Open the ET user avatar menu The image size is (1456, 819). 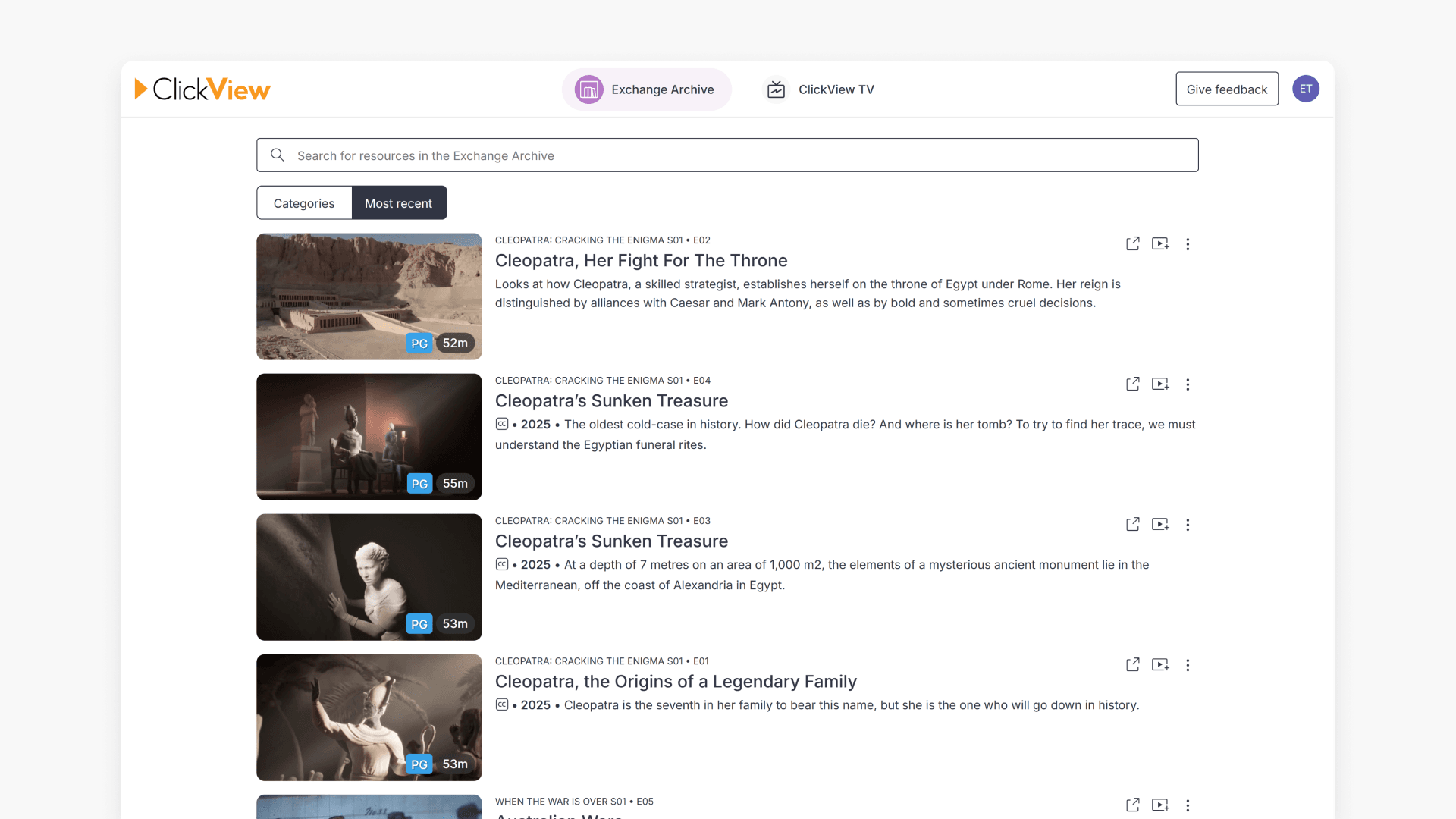click(x=1305, y=89)
